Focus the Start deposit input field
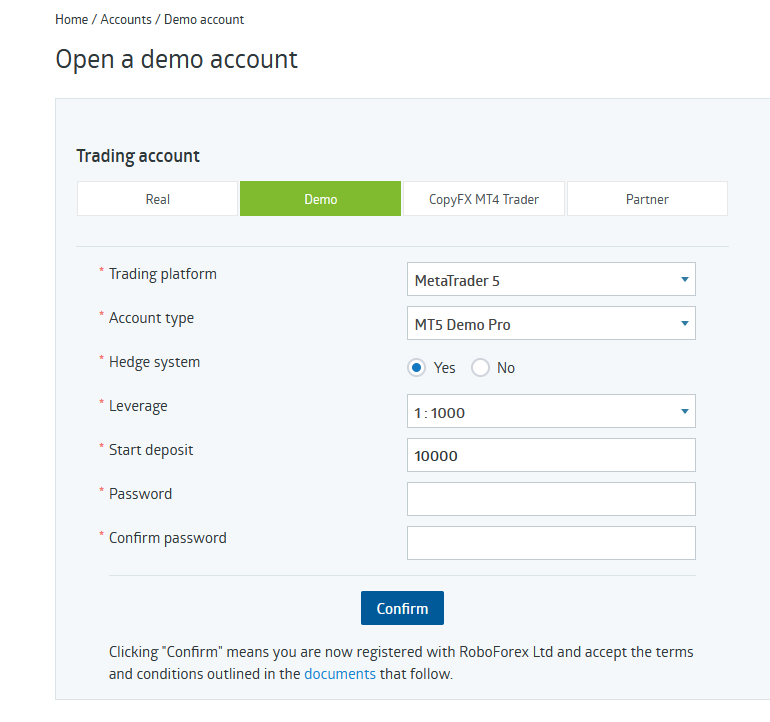Screen dimensions: 770x722 pyautogui.click(x=551, y=455)
